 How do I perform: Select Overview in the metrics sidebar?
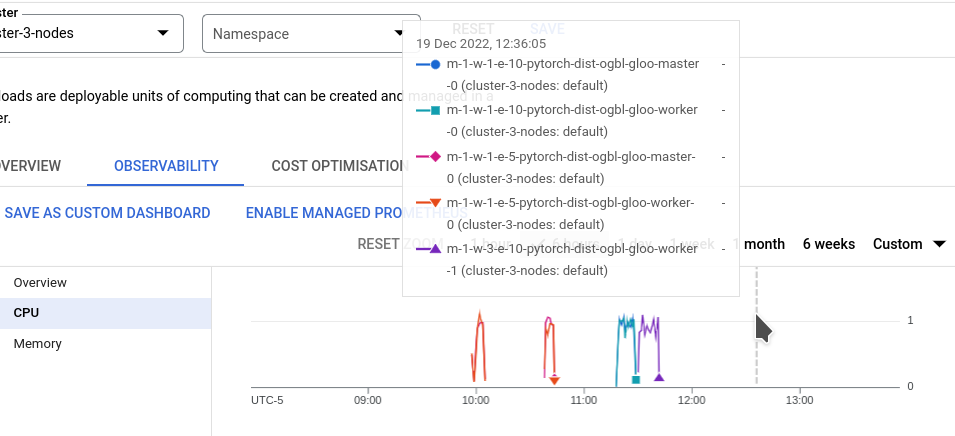pos(39,283)
